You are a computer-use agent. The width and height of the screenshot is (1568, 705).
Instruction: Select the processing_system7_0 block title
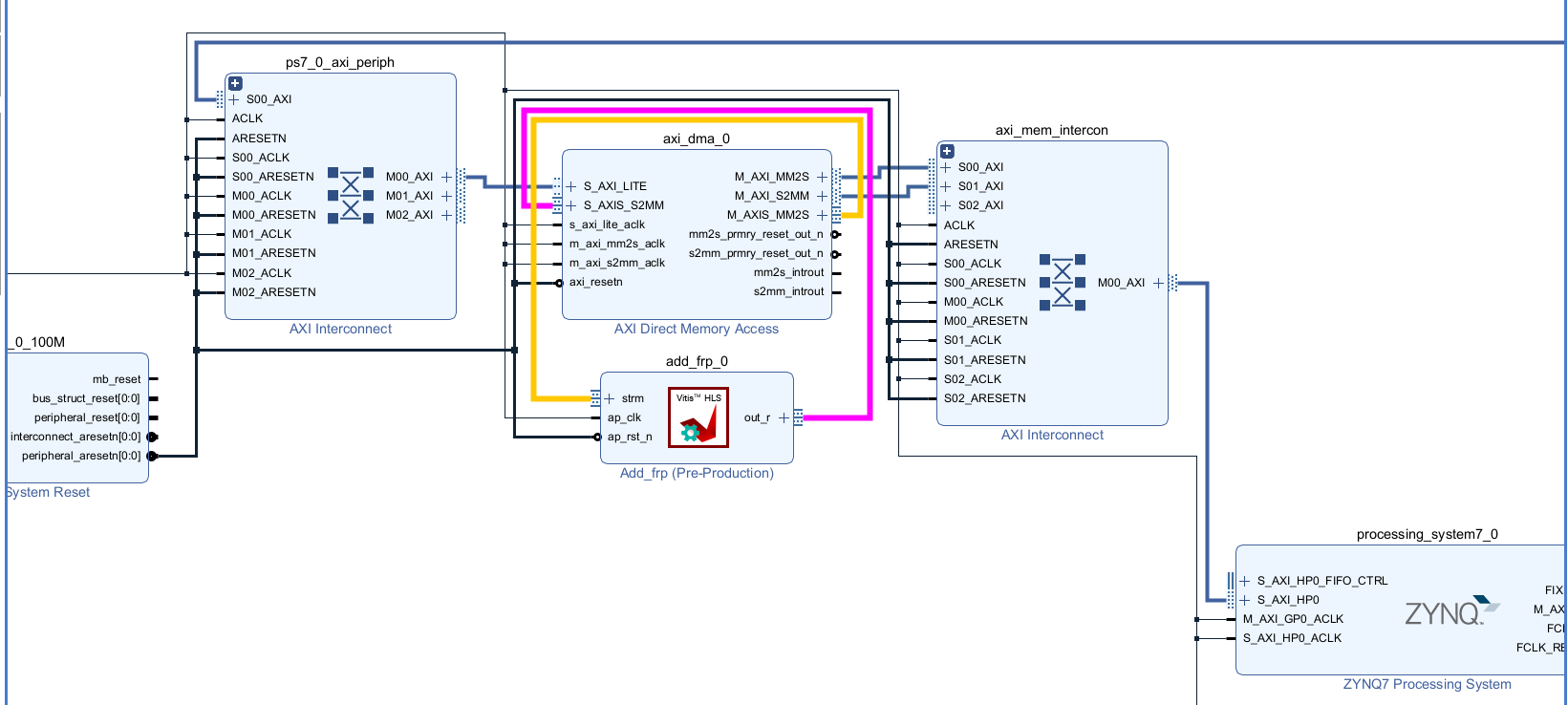pyautogui.click(x=1428, y=534)
